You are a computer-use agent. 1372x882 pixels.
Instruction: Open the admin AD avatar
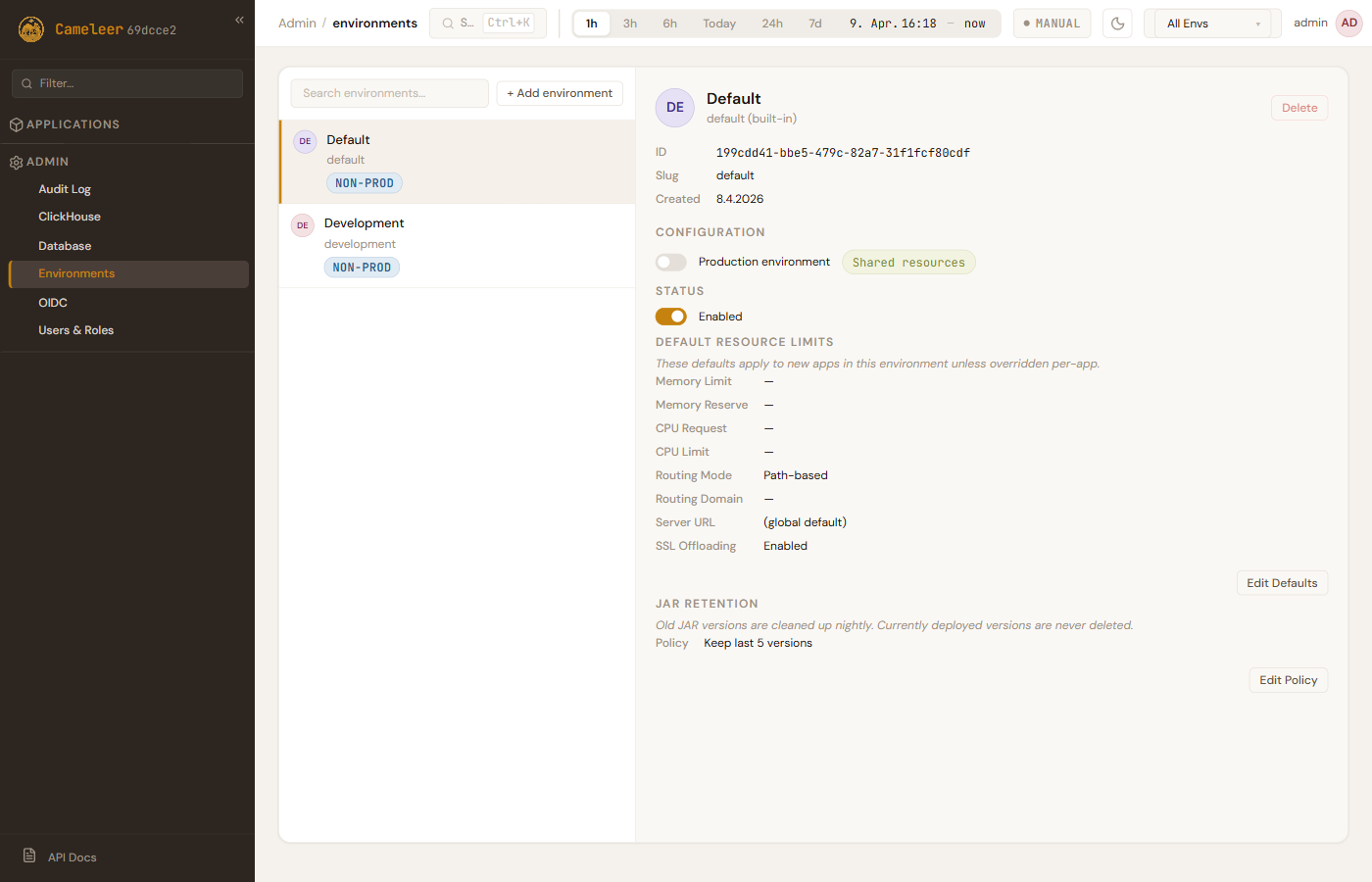pyautogui.click(x=1348, y=24)
